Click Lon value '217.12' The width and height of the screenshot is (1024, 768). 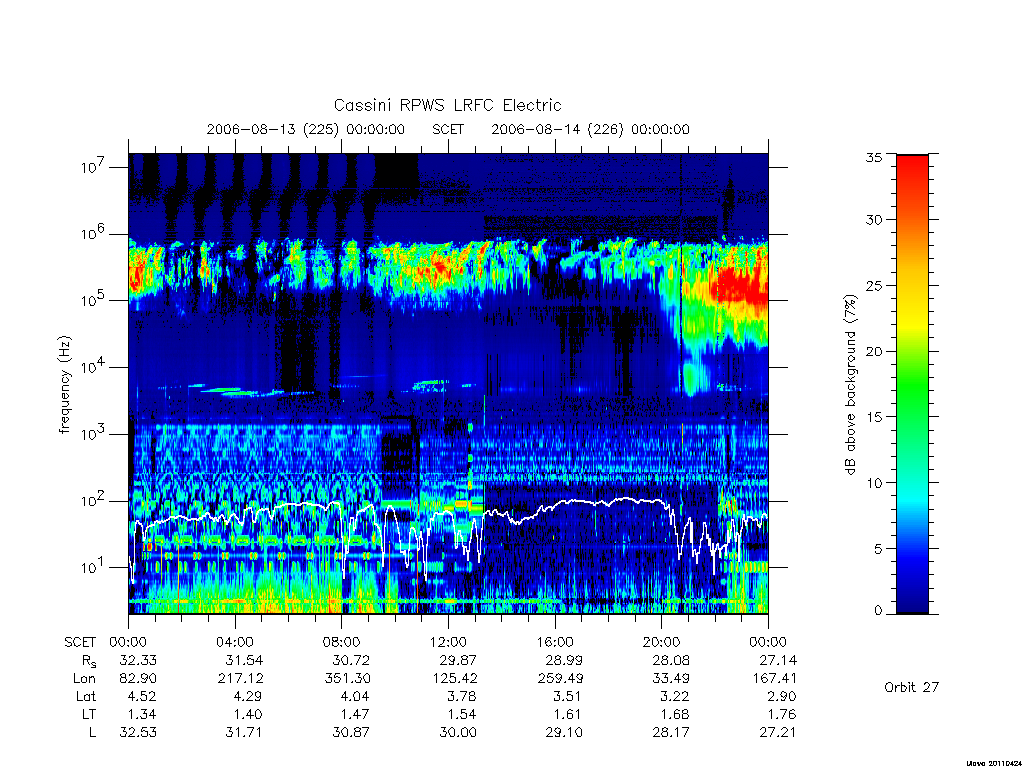point(240,679)
